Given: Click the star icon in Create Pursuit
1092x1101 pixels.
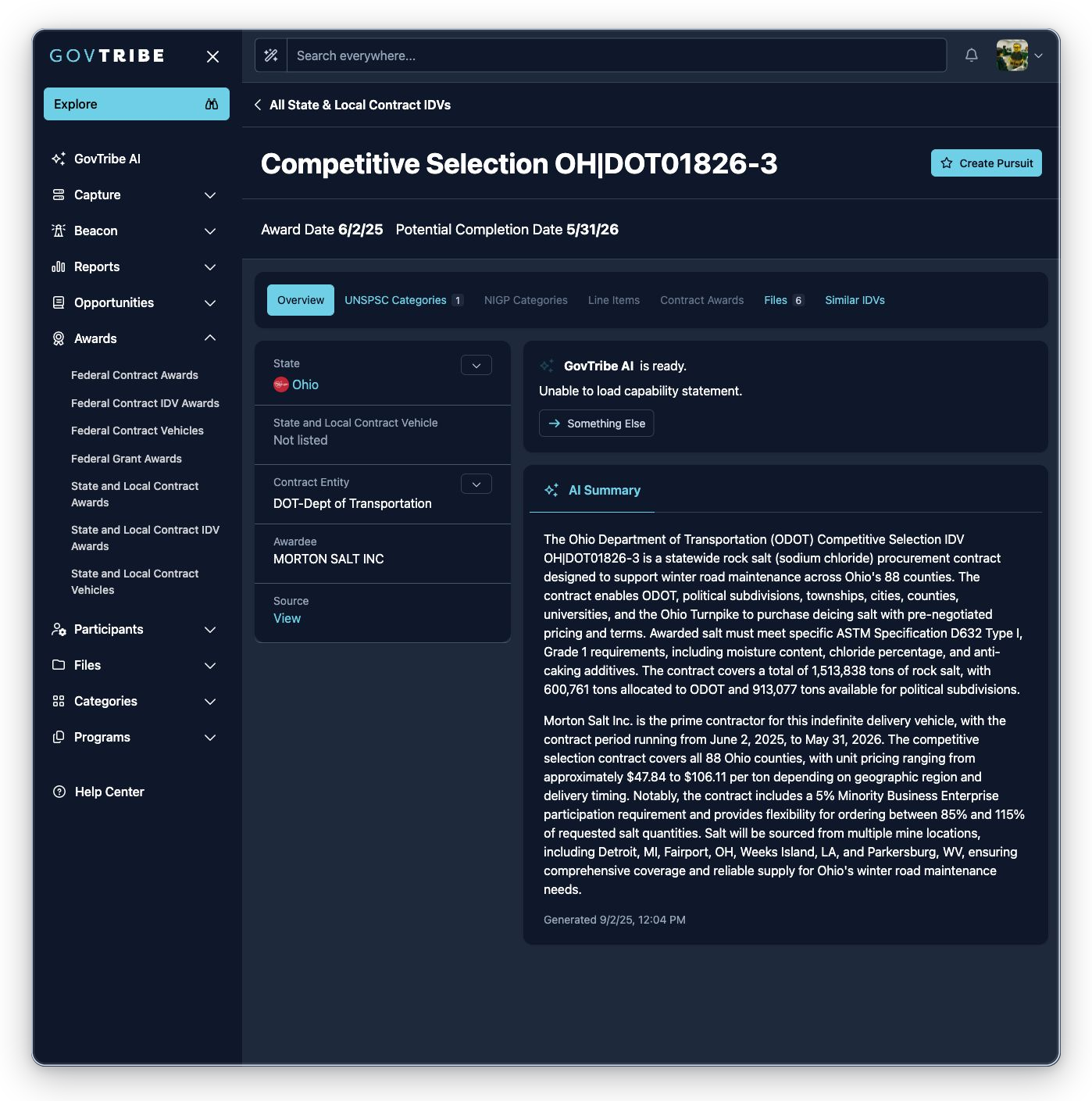Looking at the screenshot, I should (947, 163).
